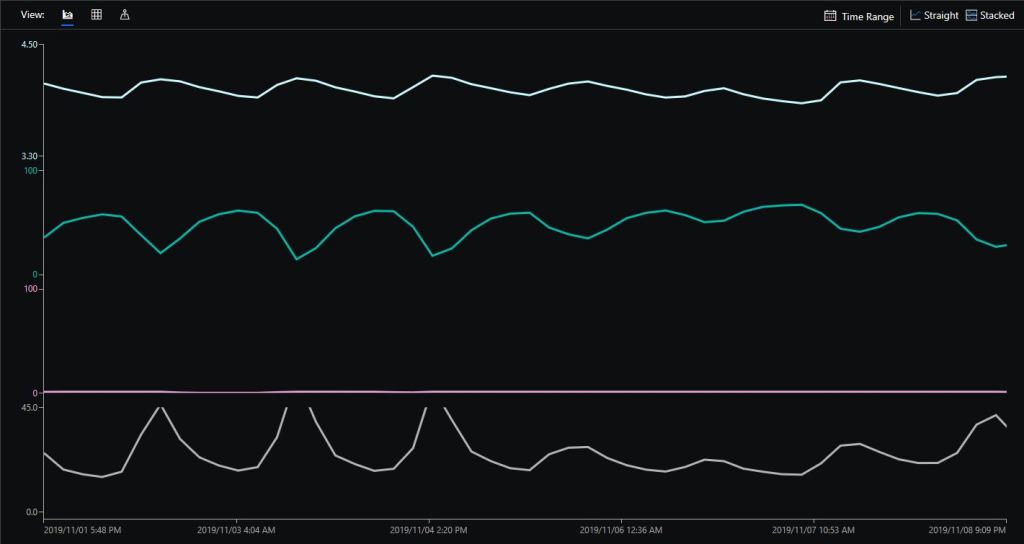Toggle Straight line interpolation

coord(934,16)
